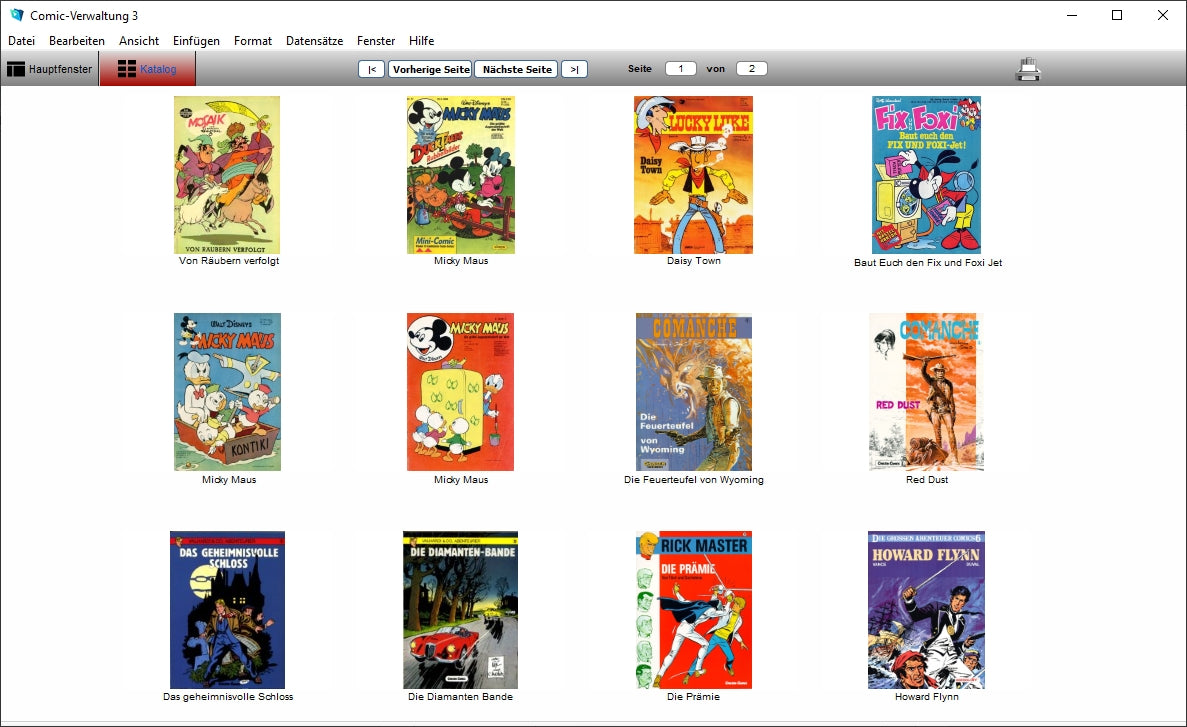Click the printer icon in the toolbar

tap(1028, 69)
